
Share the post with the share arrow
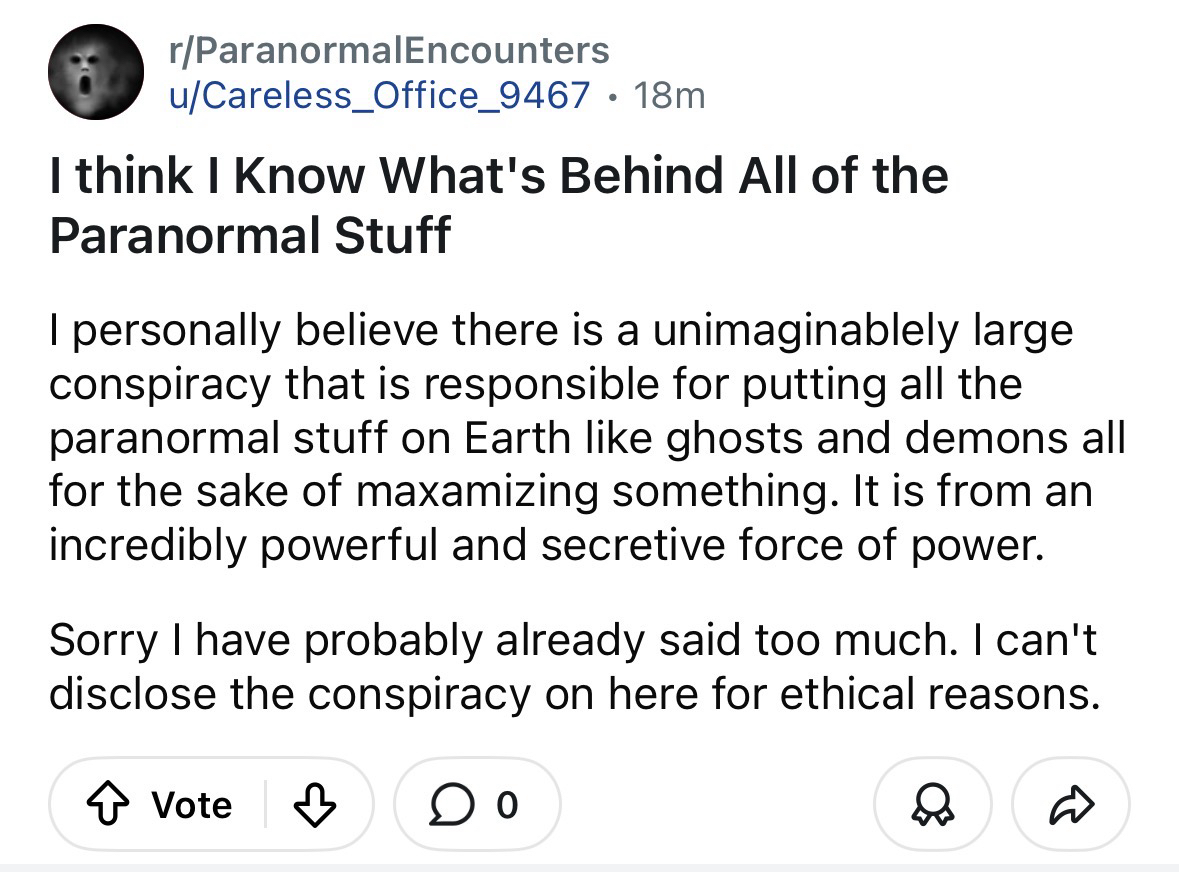point(1071,805)
